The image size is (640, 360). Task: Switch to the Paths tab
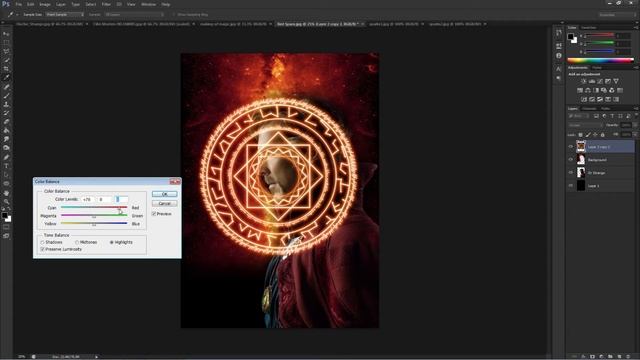(606, 109)
